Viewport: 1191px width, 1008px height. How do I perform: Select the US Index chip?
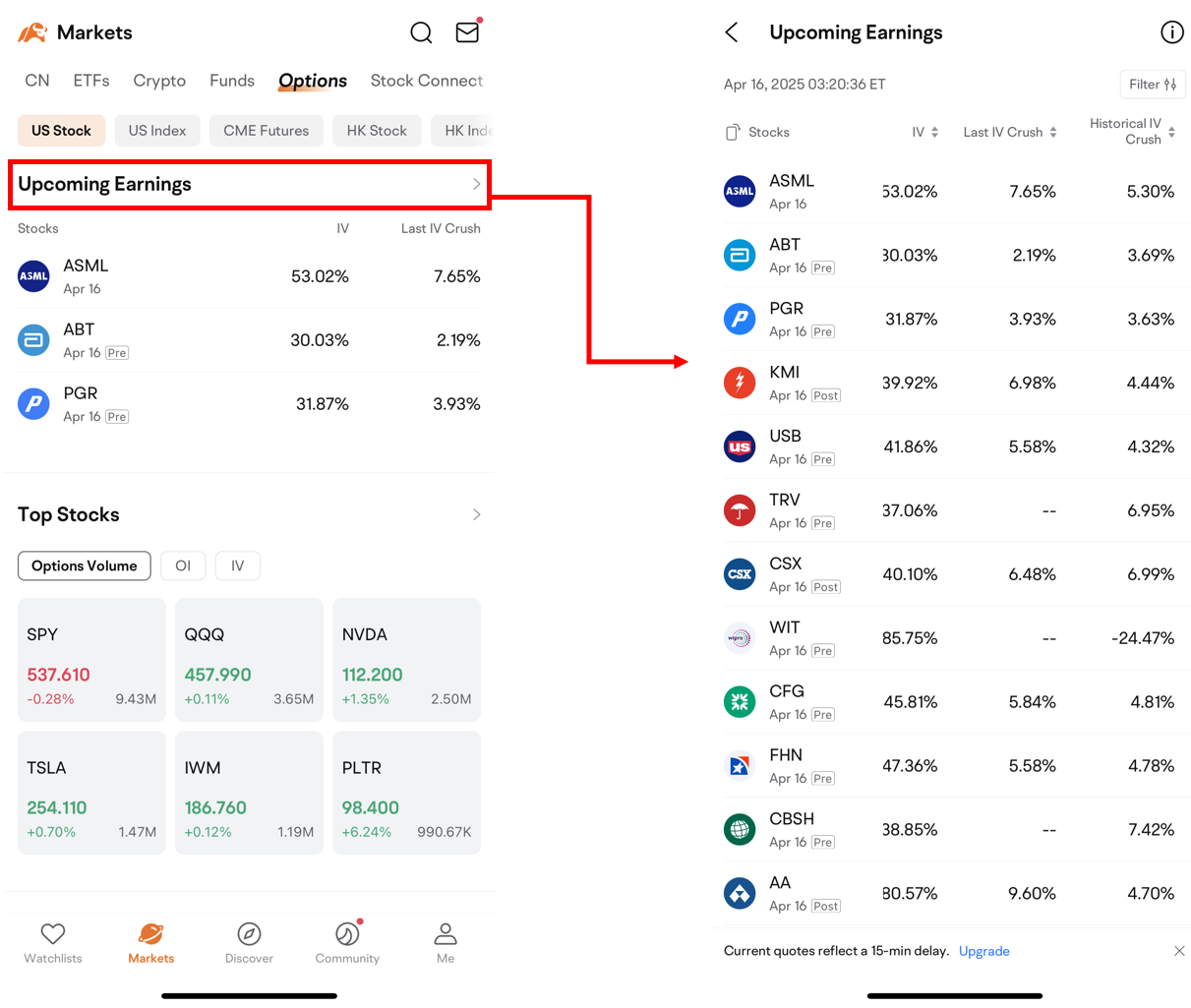pos(157,131)
